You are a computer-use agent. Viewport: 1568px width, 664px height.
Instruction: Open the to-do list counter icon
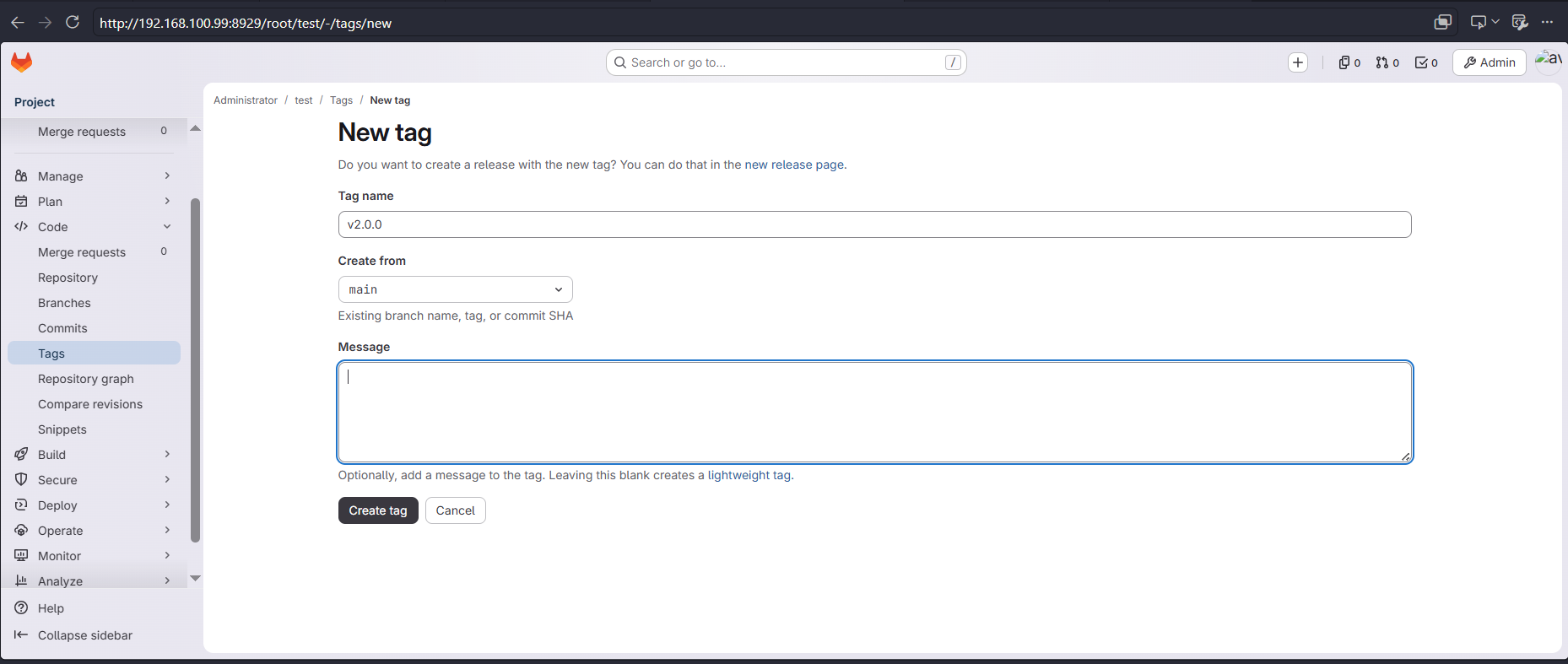(x=1426, y=62)
